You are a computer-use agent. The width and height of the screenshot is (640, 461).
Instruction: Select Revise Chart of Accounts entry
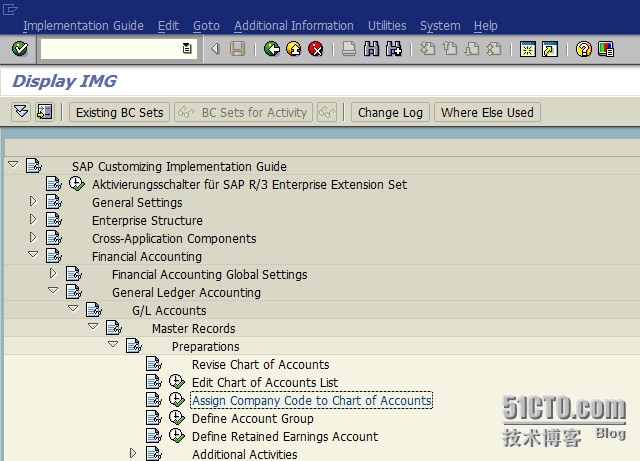(260, 364)
